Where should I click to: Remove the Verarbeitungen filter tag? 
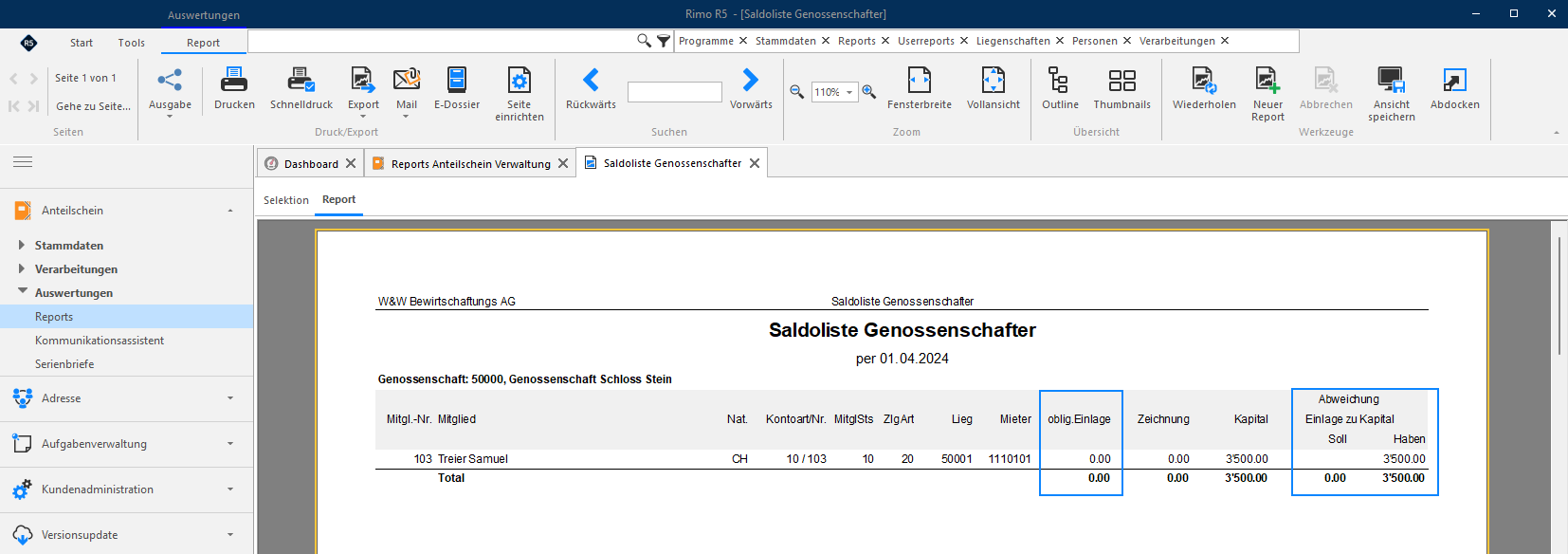[1225, 41]
